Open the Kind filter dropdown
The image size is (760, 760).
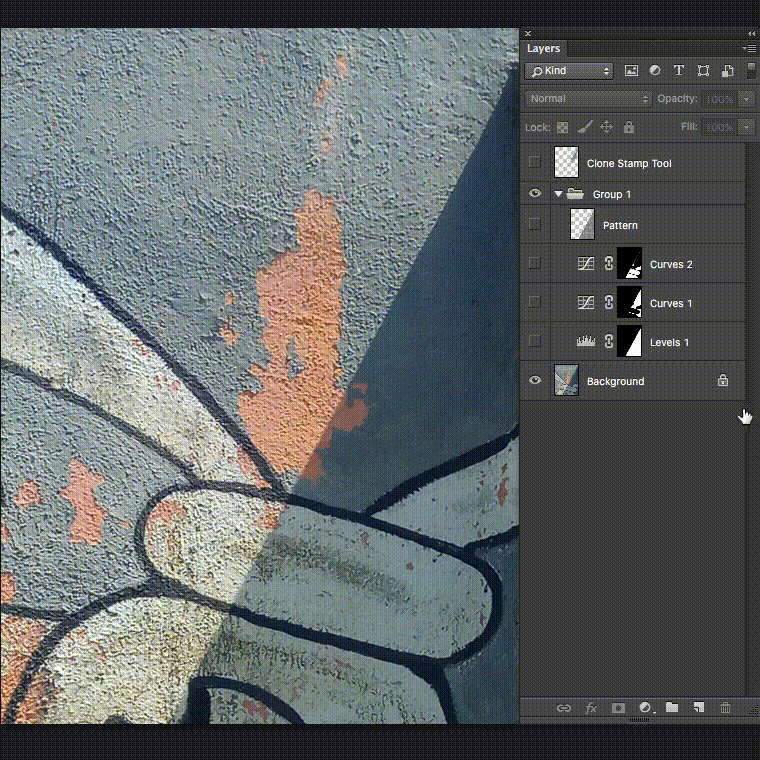click(x=569, y=71)
